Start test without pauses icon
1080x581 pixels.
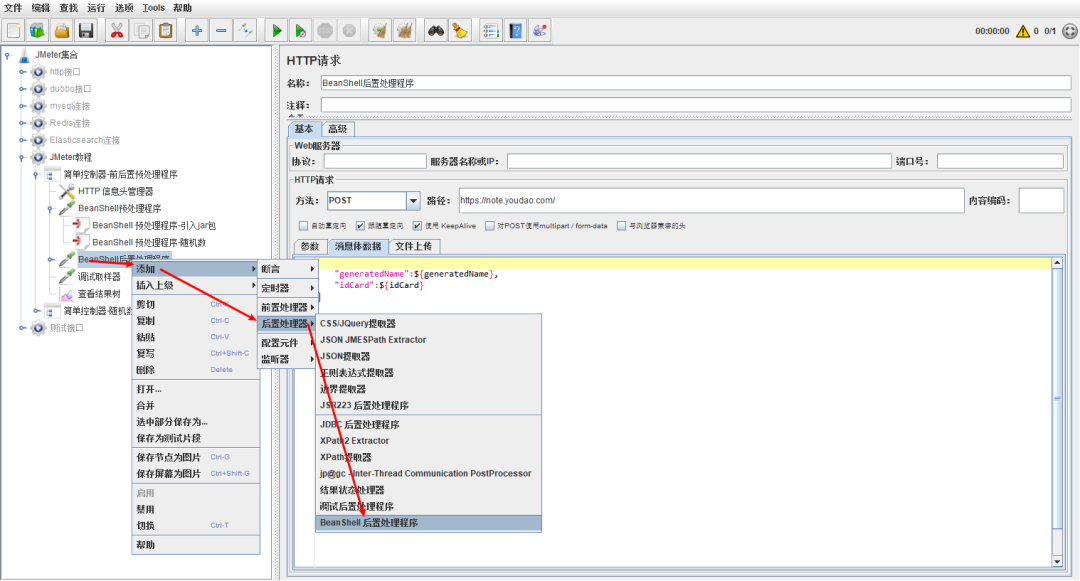coord(300,30)
